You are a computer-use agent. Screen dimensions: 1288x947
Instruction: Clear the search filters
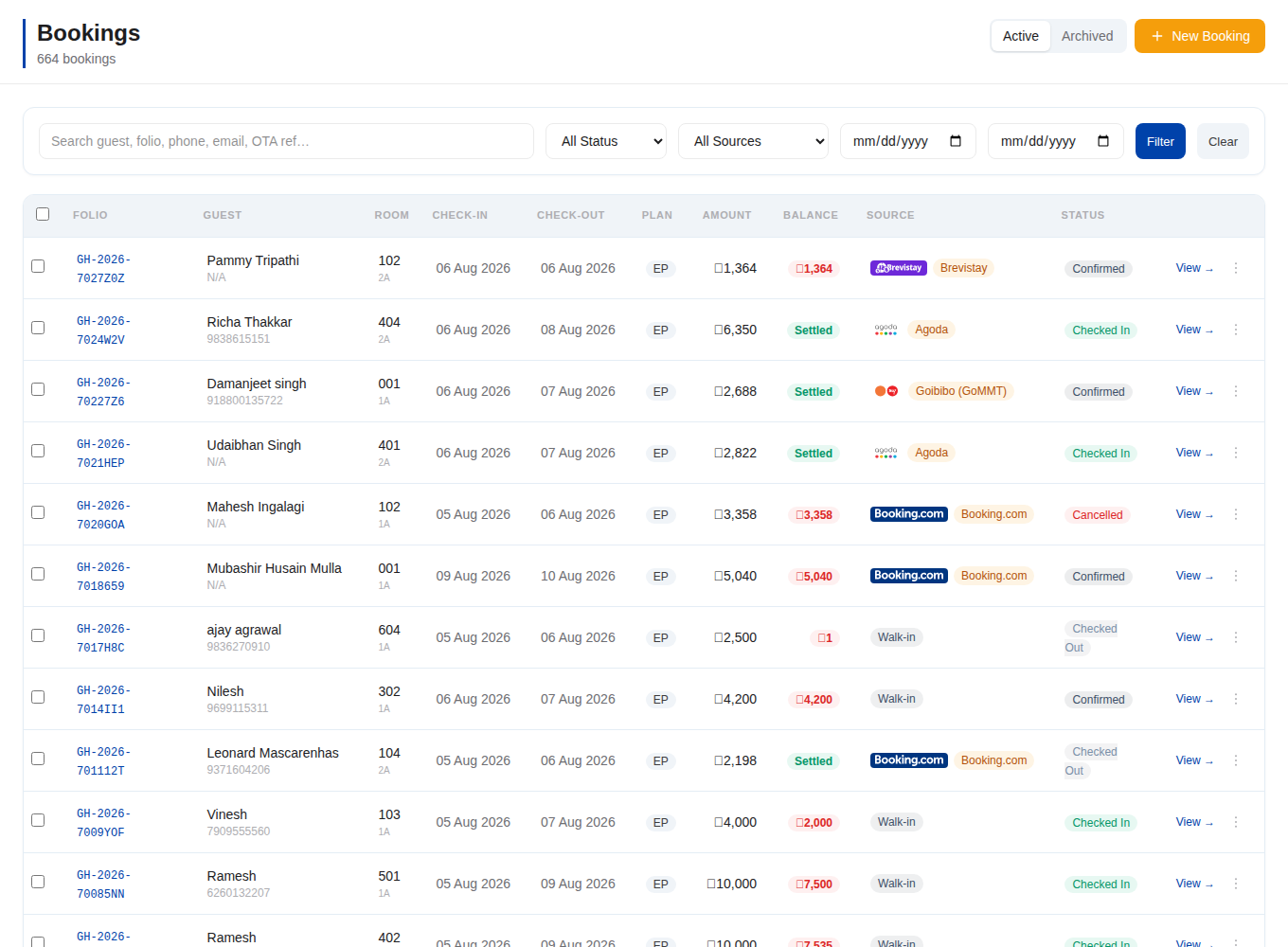tap(1223, 141)
